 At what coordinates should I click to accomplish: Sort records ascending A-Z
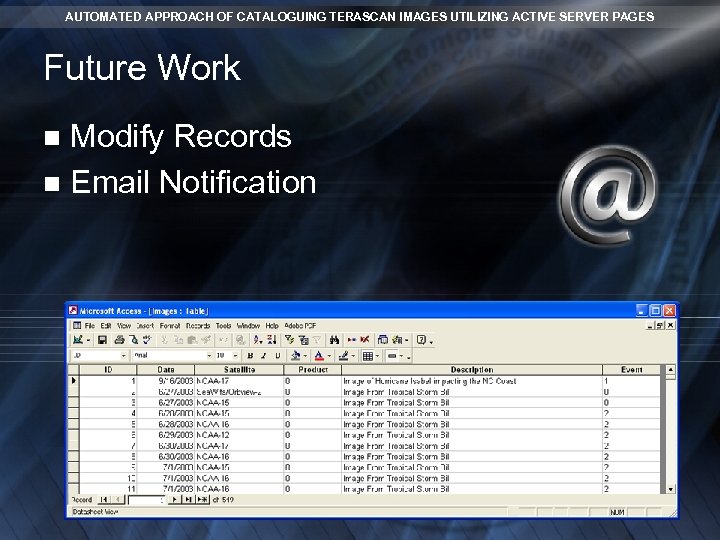tap(258, 340)
